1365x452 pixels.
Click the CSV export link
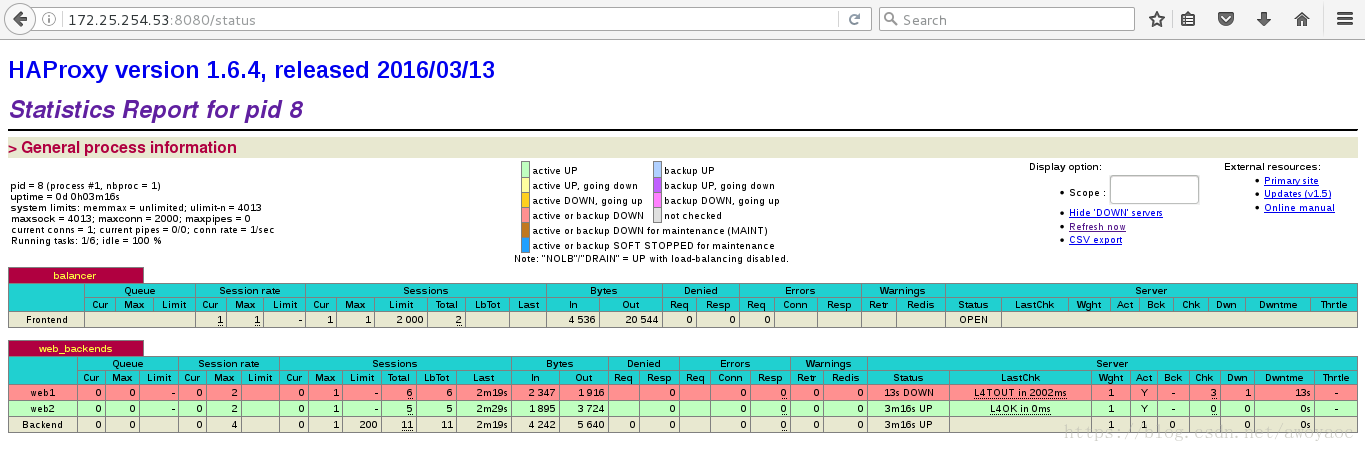(x=1095, y=240)
